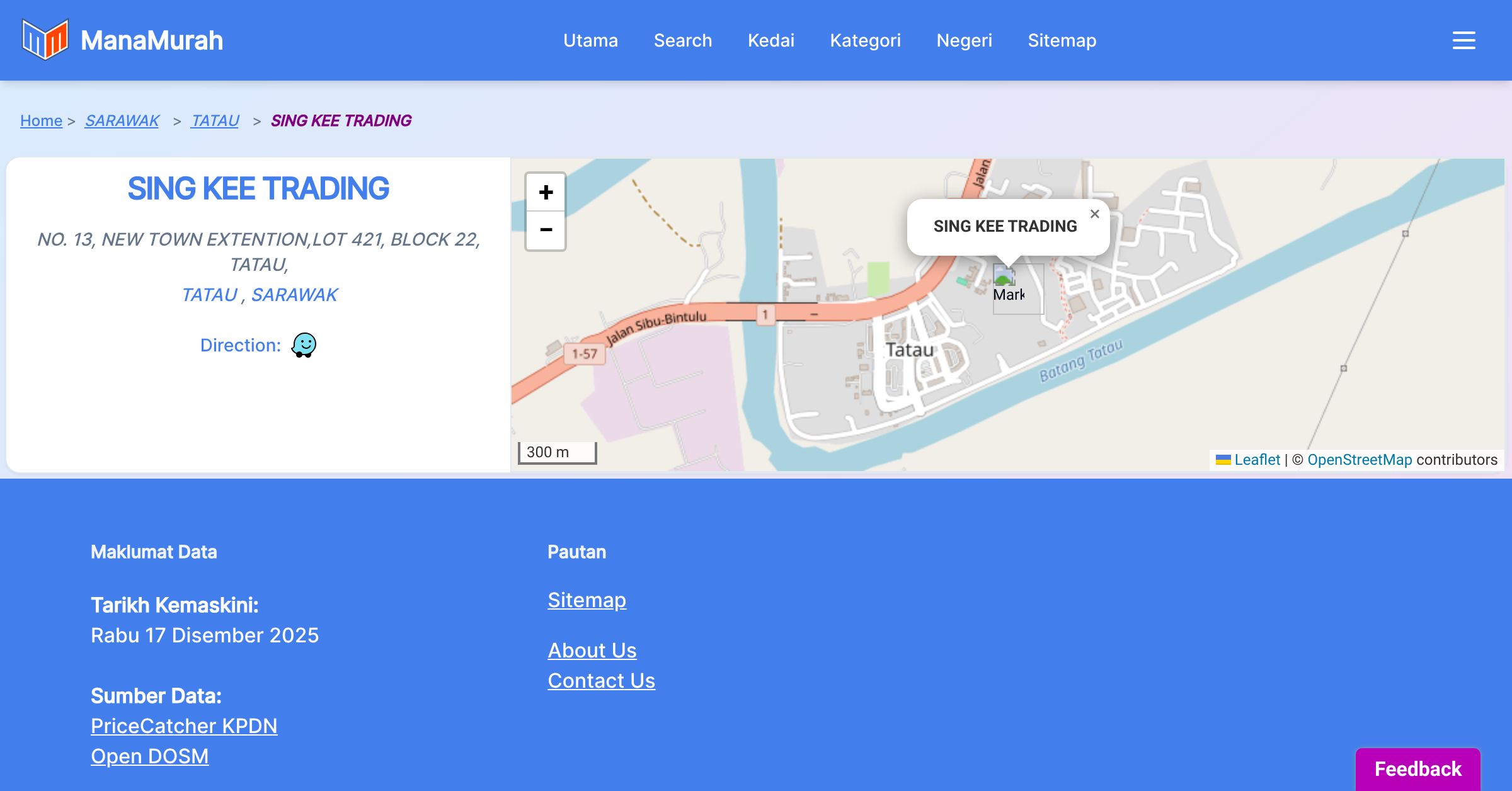Screen dimensions: 1512x791
Task: Click the ManaMurah logo icon
Action: [x=45, y=40]
